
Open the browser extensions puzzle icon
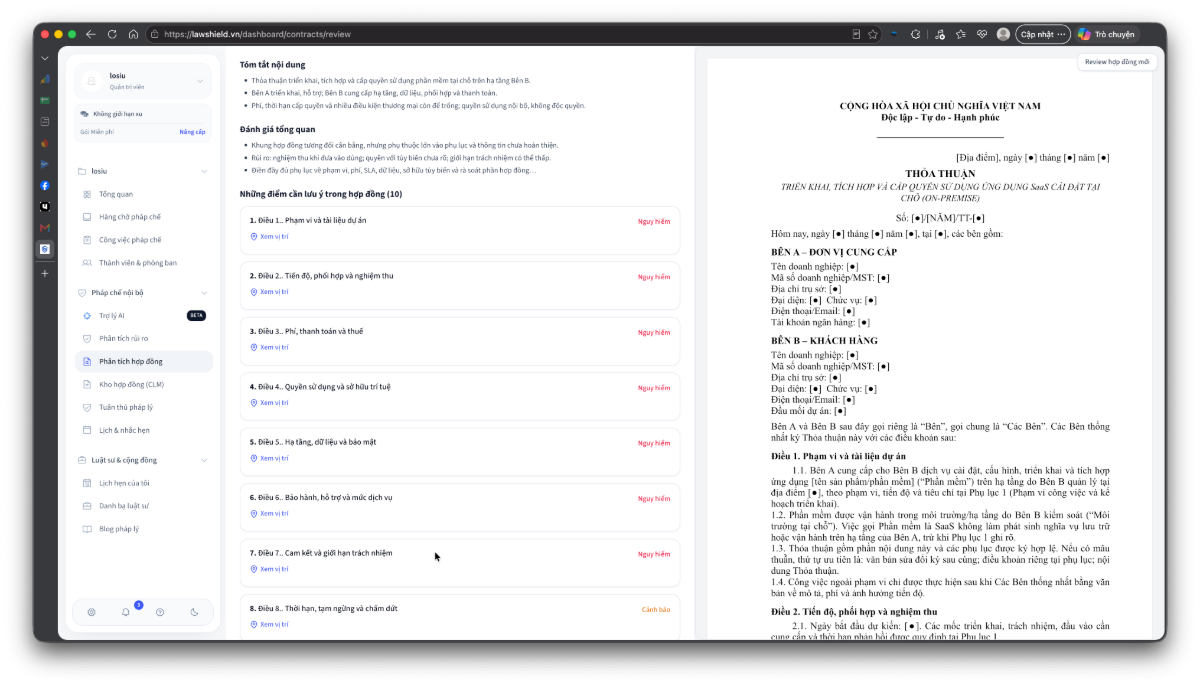coord(916,34)
